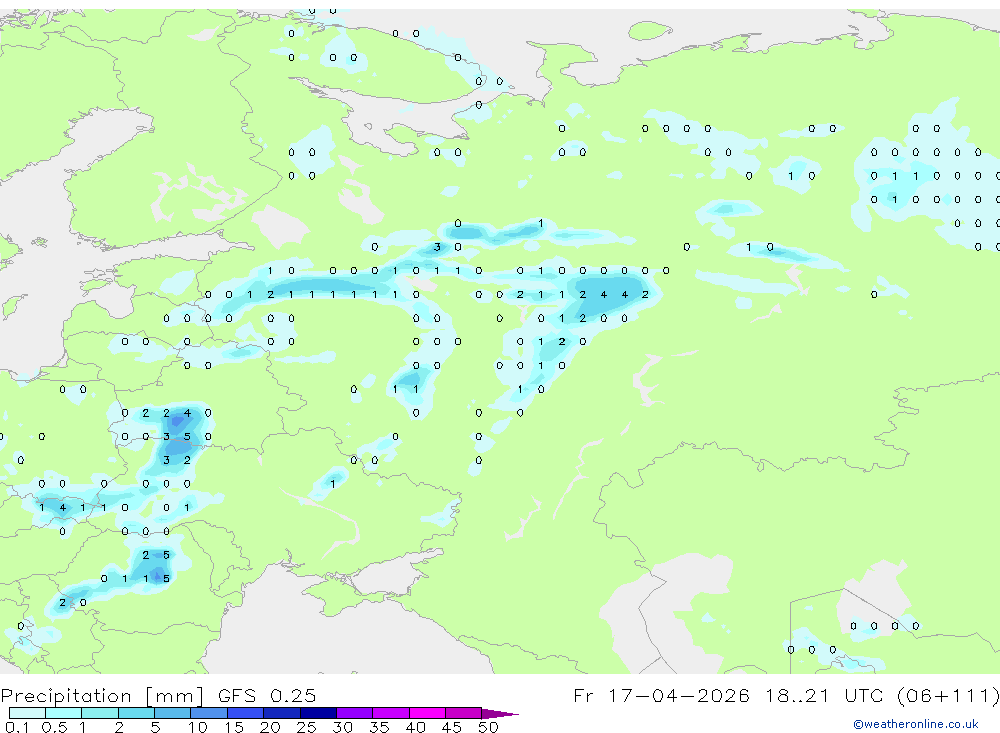This screenshot has height=733, width=1000.
Task: Click the legend label '15'
Action: [234, 727]
